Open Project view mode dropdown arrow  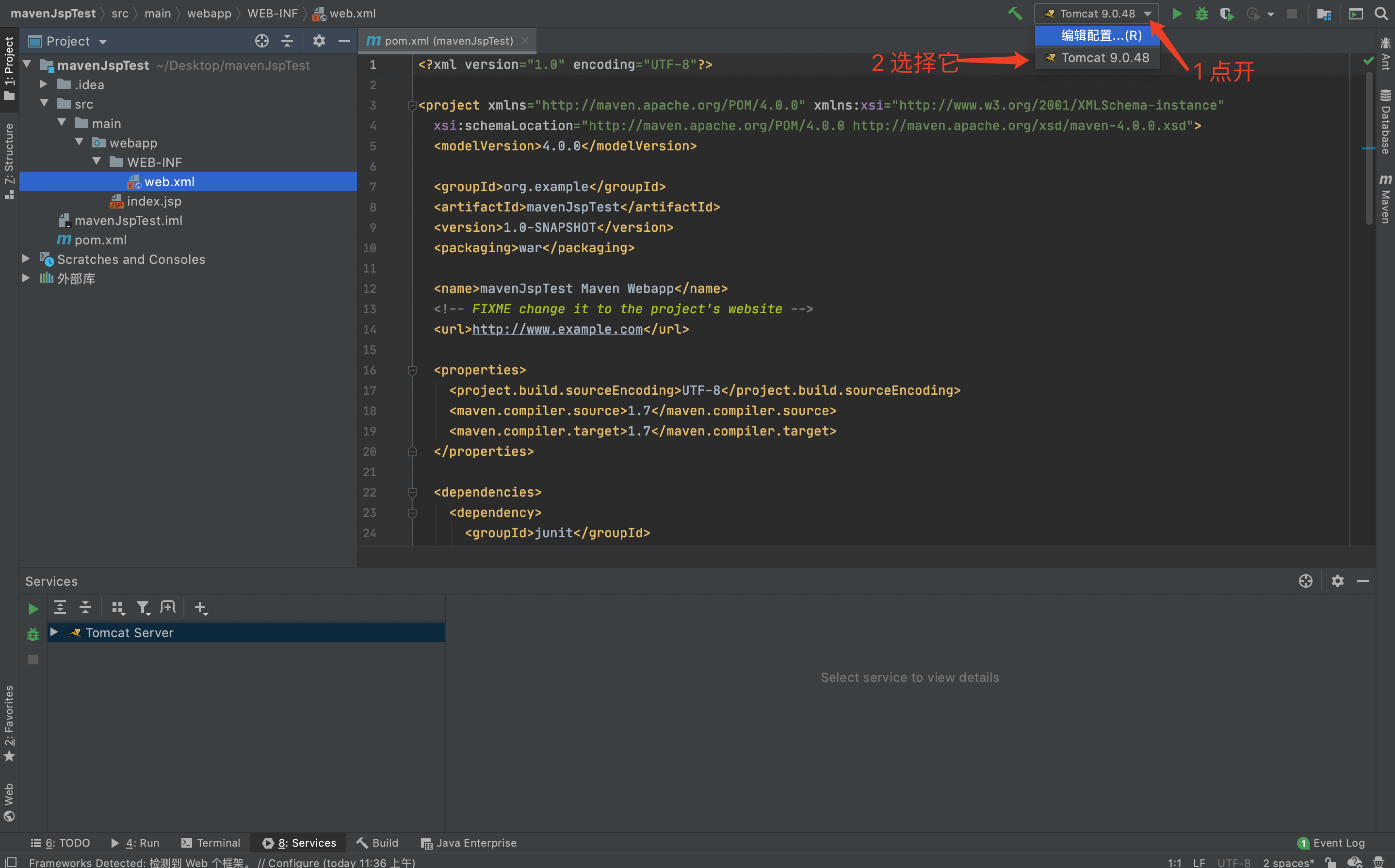(x=103, y=41)
